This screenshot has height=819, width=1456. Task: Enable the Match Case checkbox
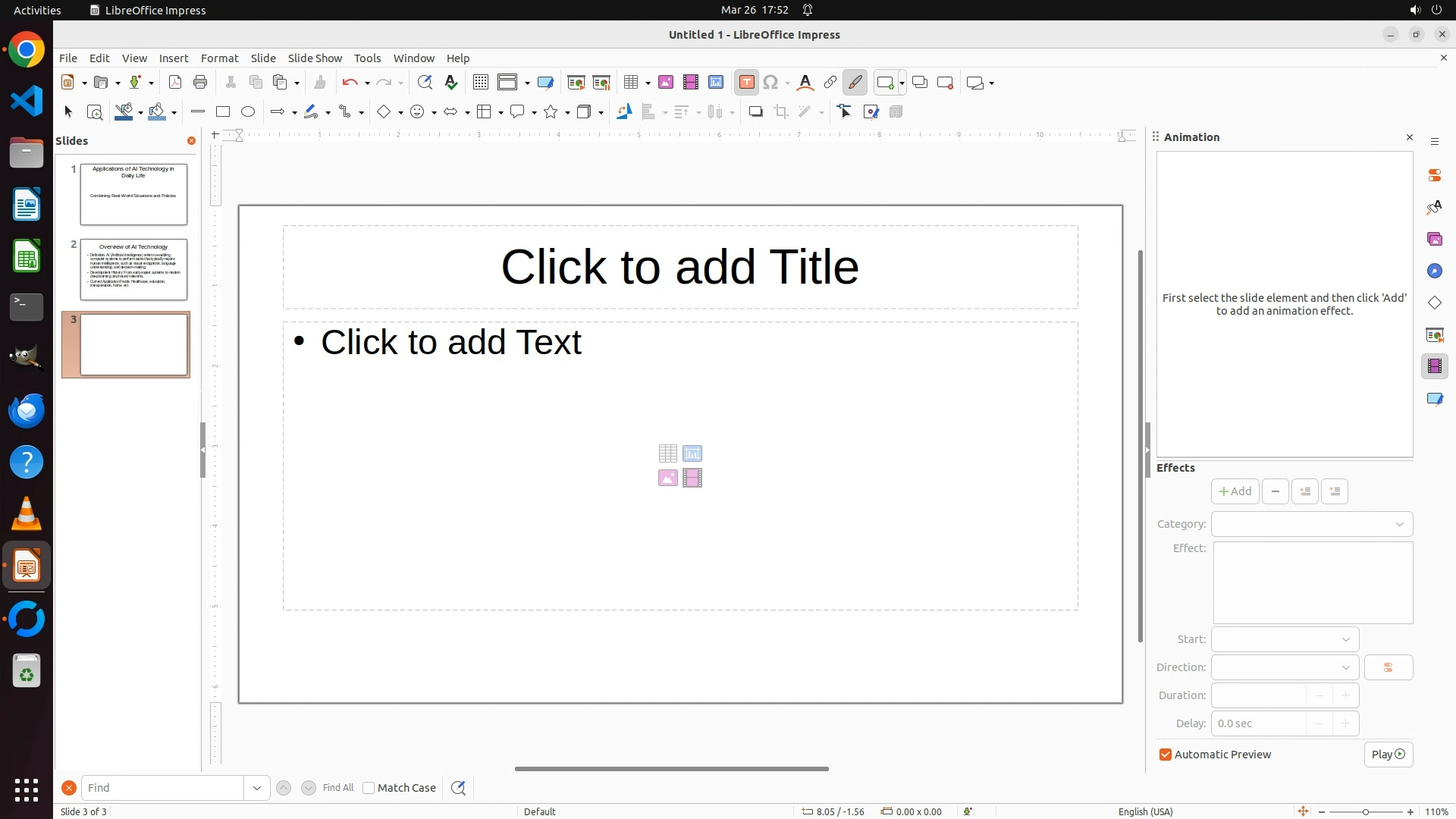[369, 788]
